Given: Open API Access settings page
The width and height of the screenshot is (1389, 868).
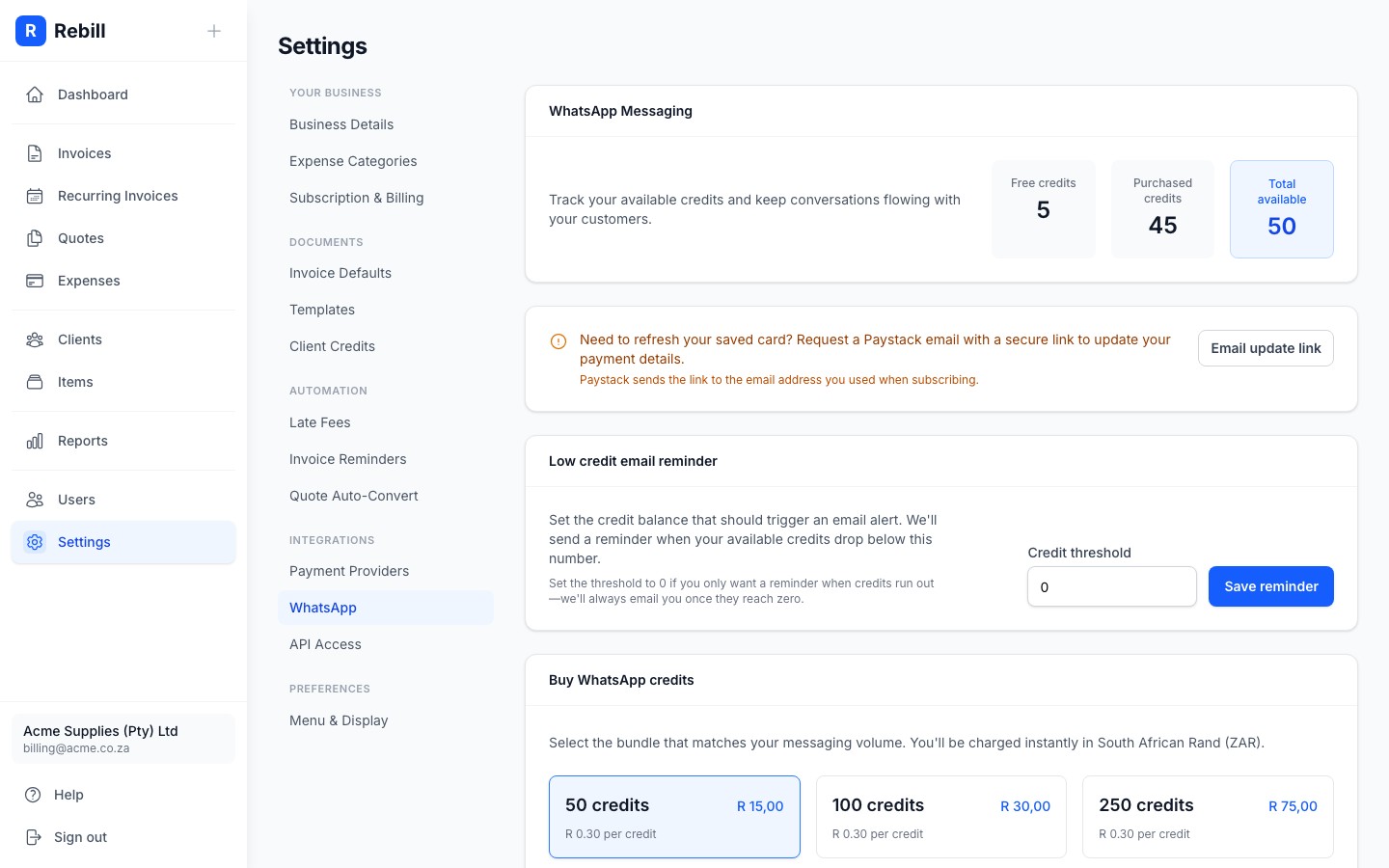Looking at the screenshot, I should 325,644.
